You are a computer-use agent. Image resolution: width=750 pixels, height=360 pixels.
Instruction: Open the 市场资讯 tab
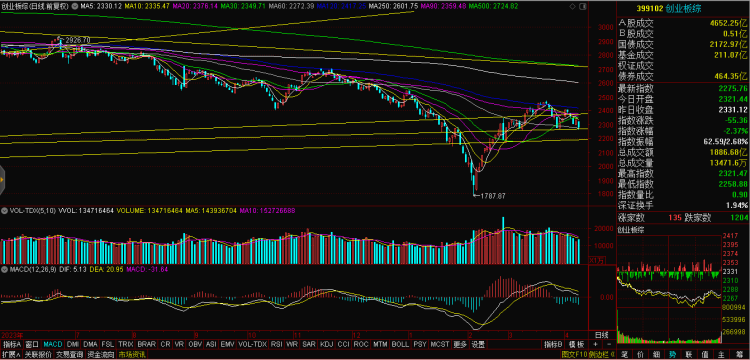click(132, 355)
